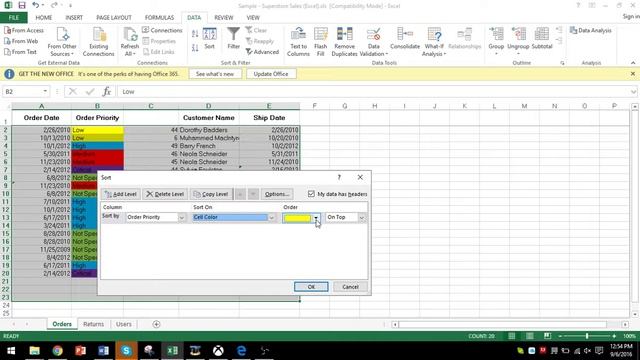This screenshot has height=360, width=640.
Task: Click the Sort dialog help question mark
Action: [x=339, y=177]
